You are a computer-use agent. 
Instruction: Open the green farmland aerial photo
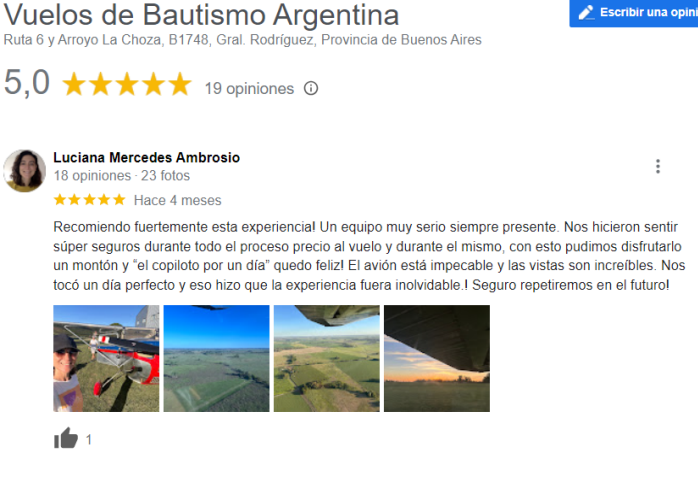click(x=327, y=358)
